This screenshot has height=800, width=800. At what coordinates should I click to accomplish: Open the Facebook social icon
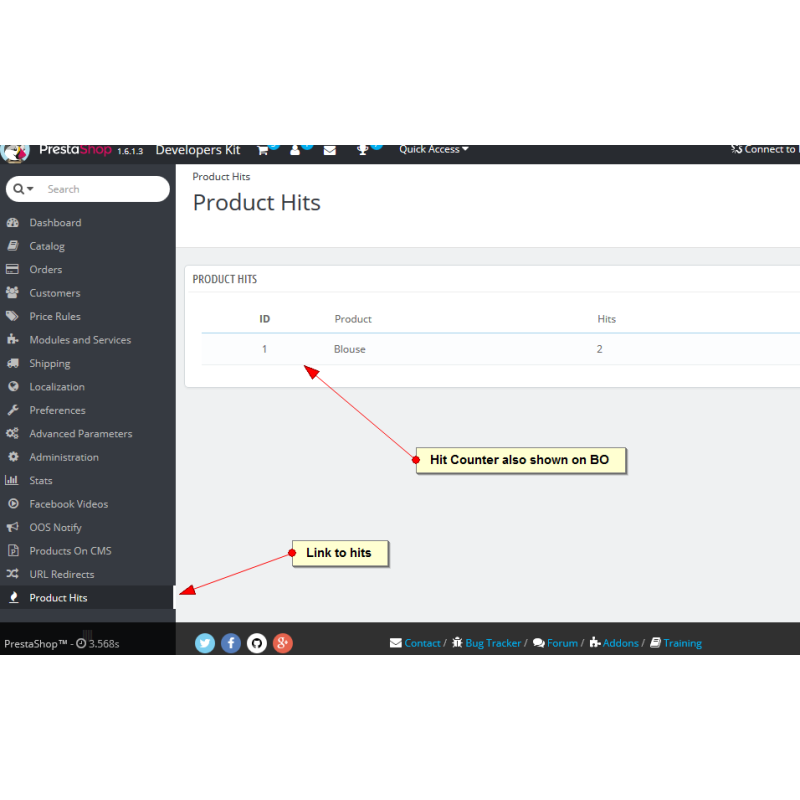coord(231,643)
